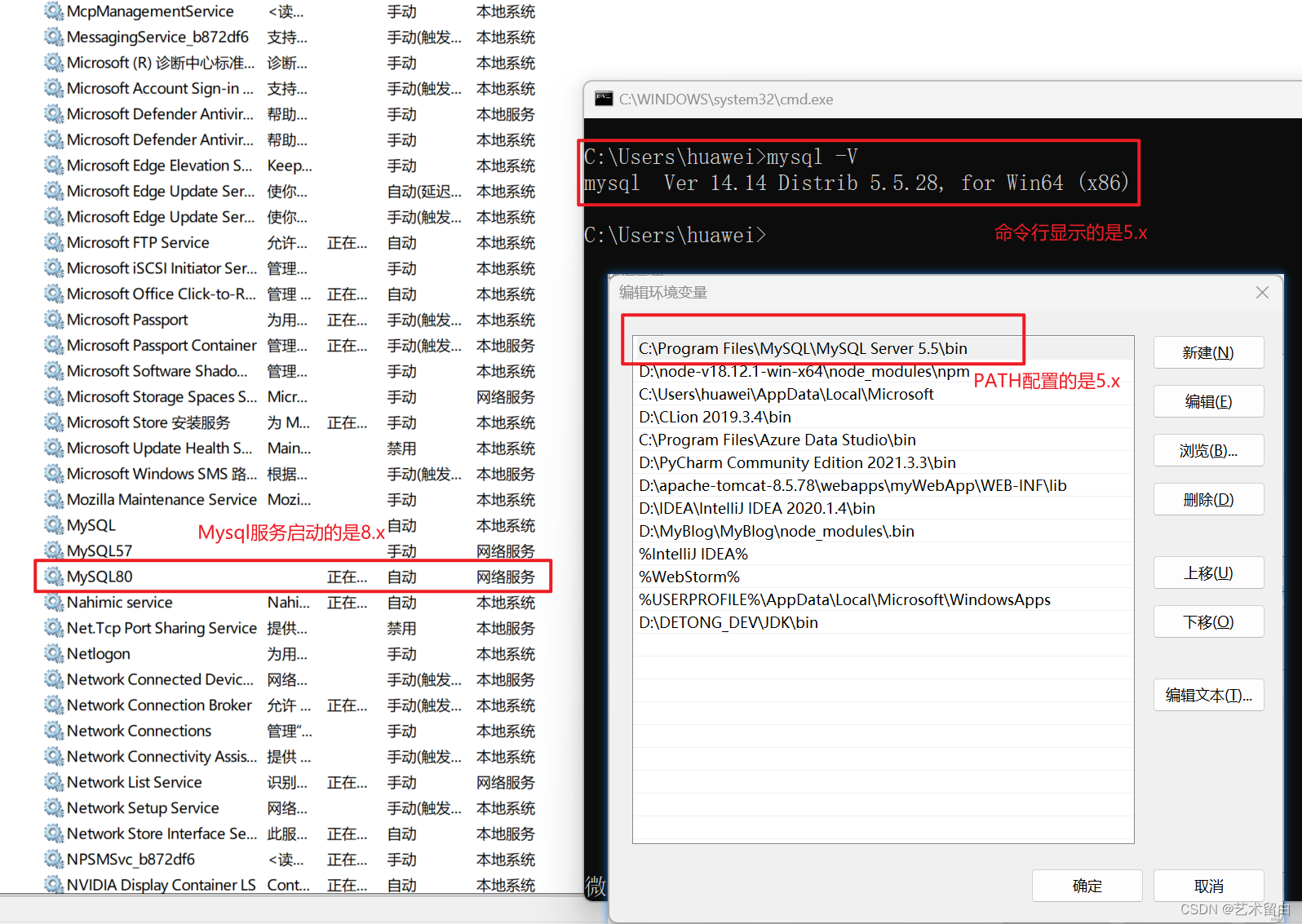Click the 下移(O) button
Viewport: 1302px width, 924px height.
pyautogui.click(x=1208, y=621)
